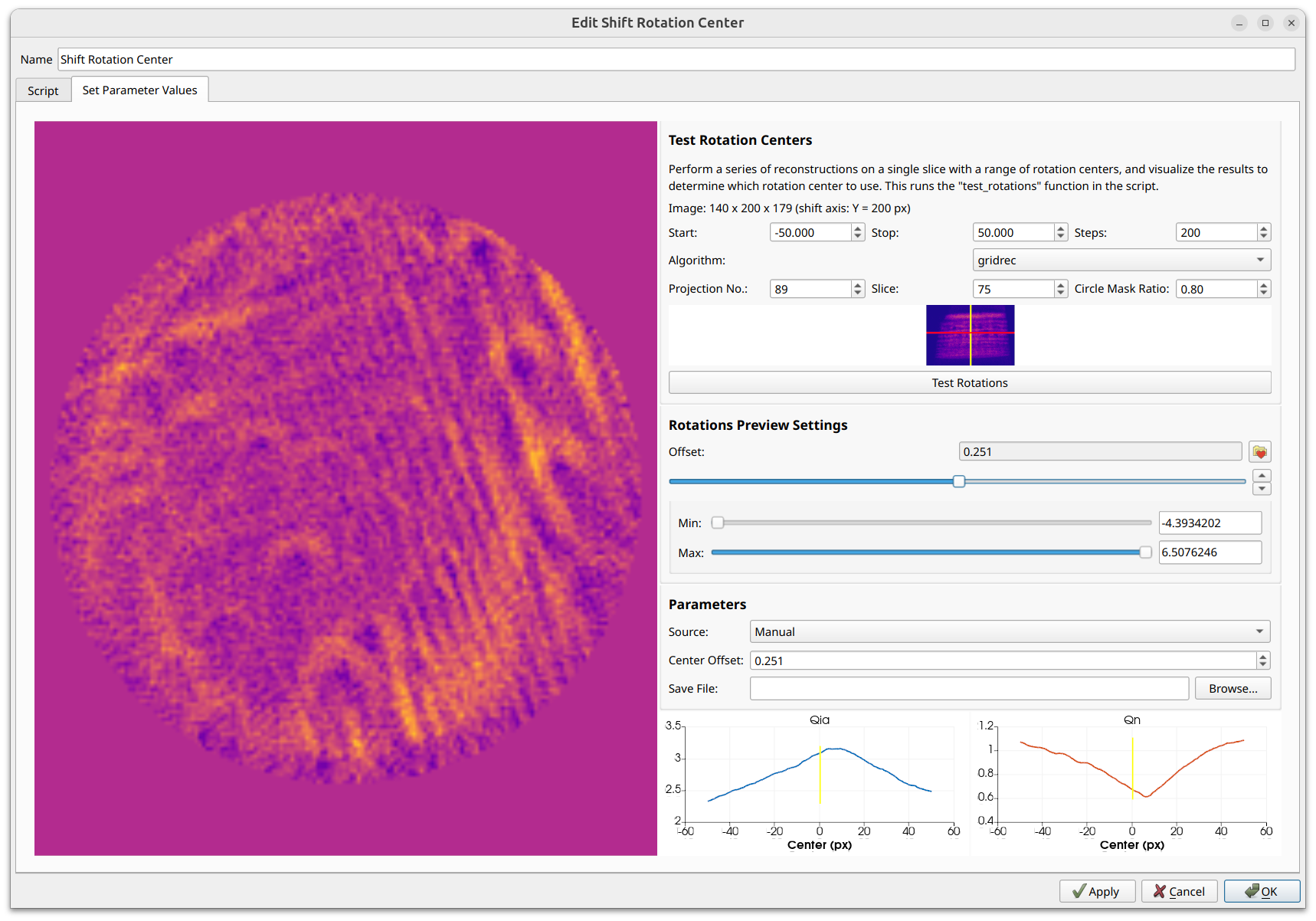This screenshot has height=921, width=1316.
Task: Decrement the Steps value
Action: pyautogui.click(x=1264, y=237)
